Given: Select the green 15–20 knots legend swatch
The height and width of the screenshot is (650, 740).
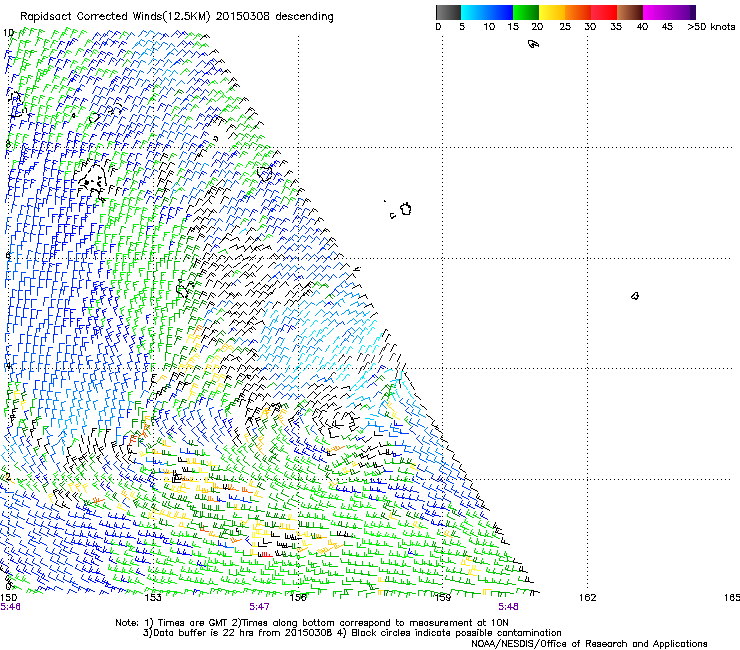Looking at the screenshot, I should [526, 12].
